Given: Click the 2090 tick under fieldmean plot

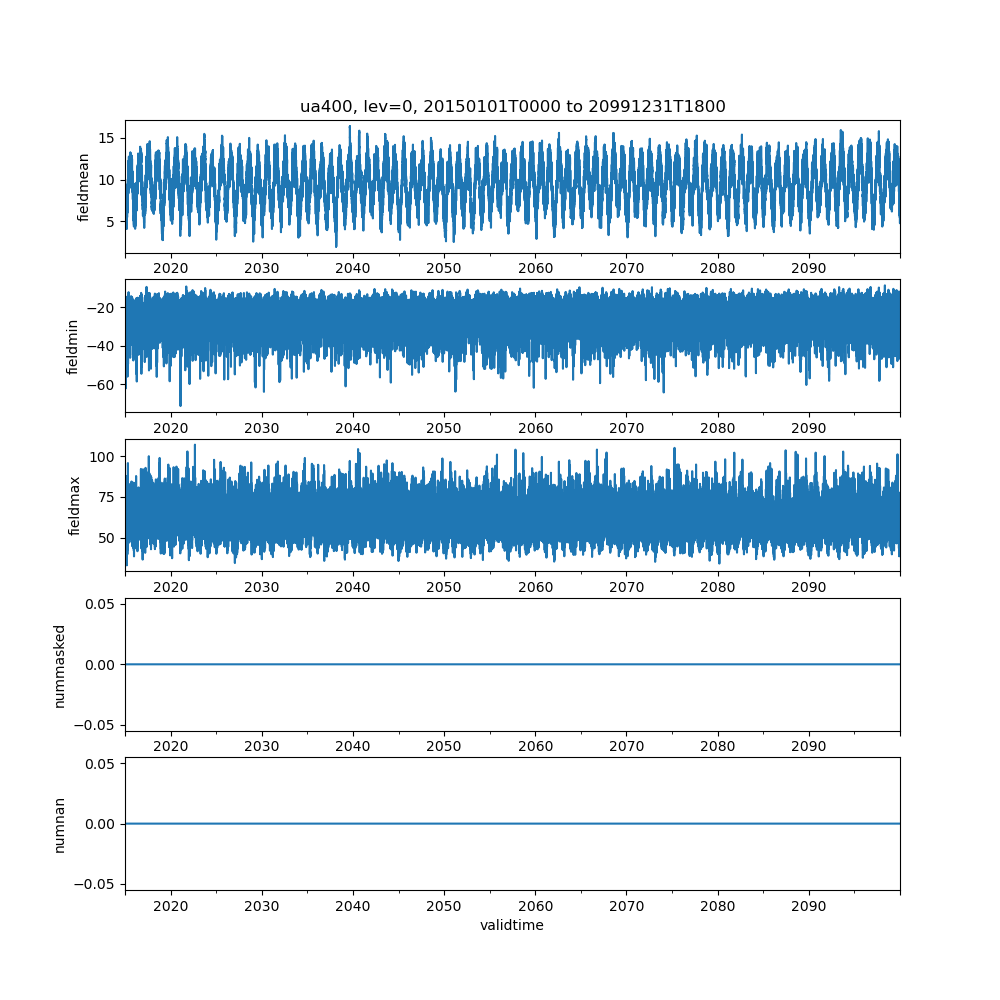Looking at the screenshot, I should [808, 269].
